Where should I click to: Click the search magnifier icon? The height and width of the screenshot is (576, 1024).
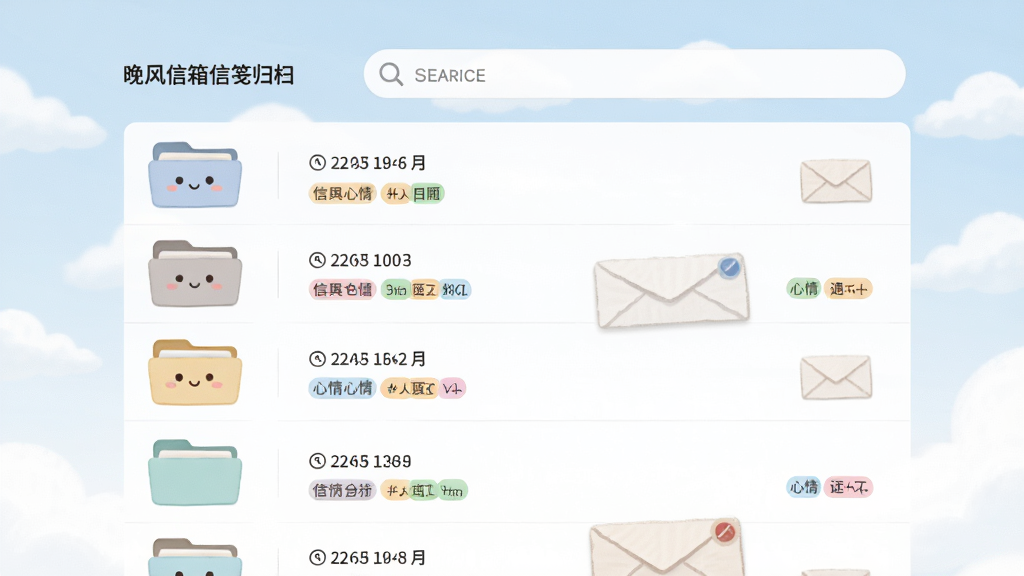click(391, 74)
